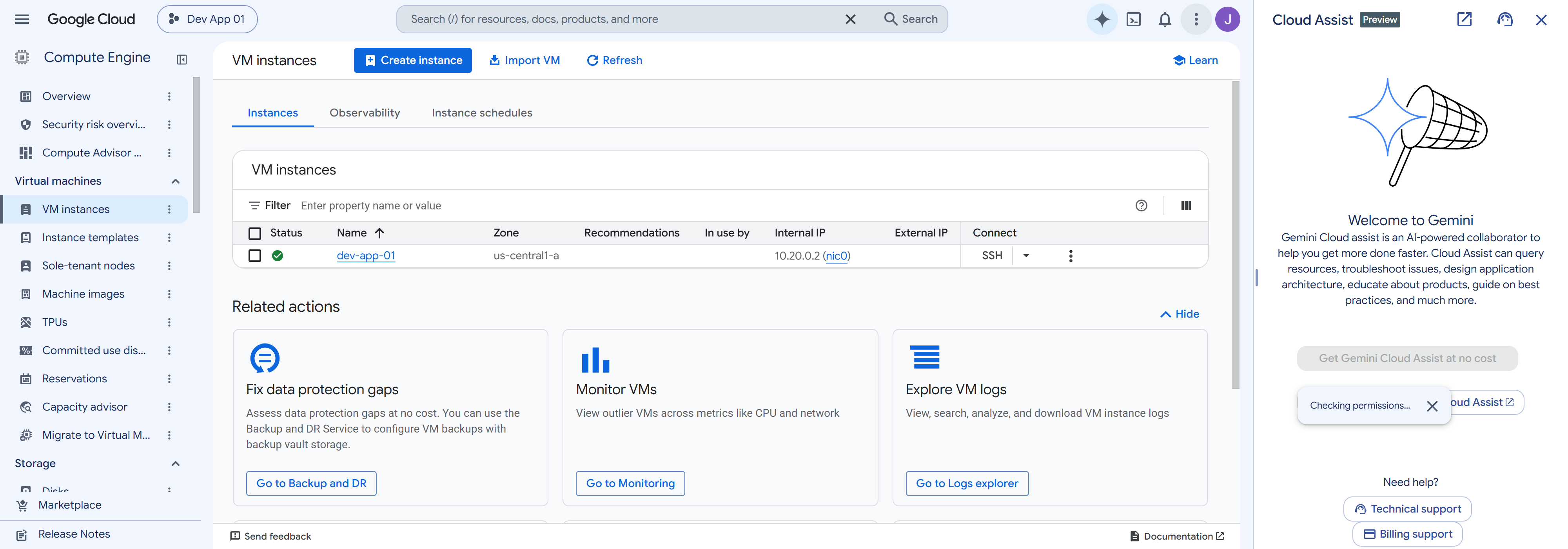Open account avatar J
This screenshot has width=1568, height=549.
pos(1227,19)
